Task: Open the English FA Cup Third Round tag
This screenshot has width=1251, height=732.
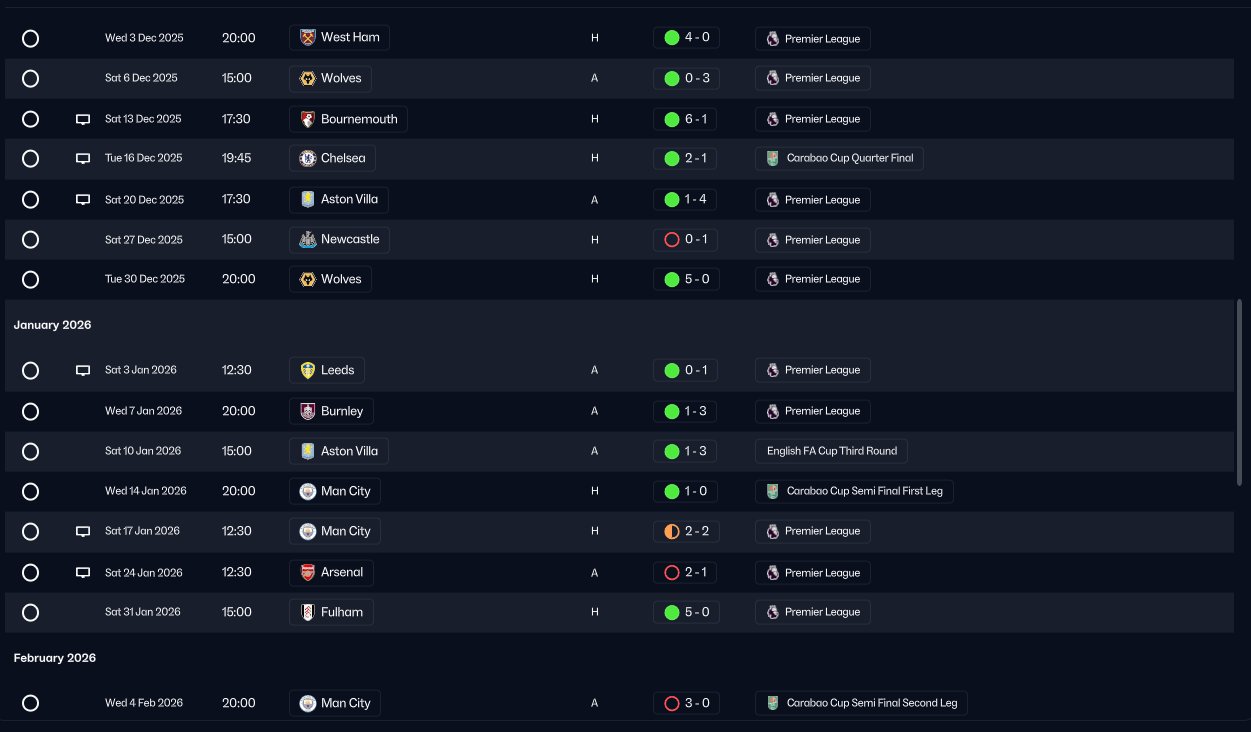Action: [831, 451]
